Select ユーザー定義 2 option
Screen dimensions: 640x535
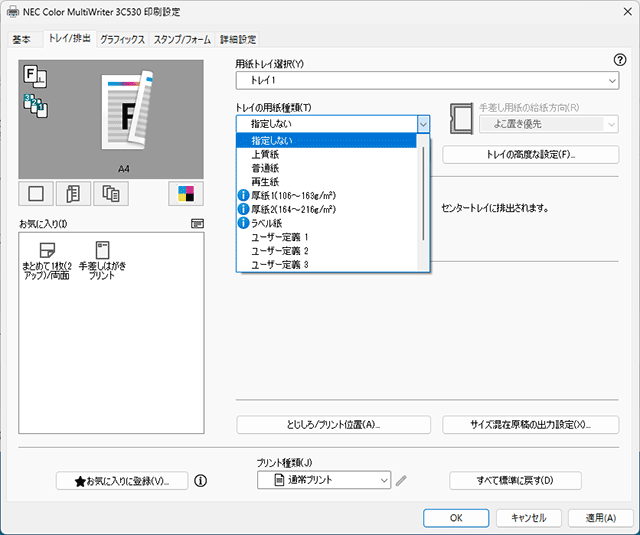coord(327,251)
